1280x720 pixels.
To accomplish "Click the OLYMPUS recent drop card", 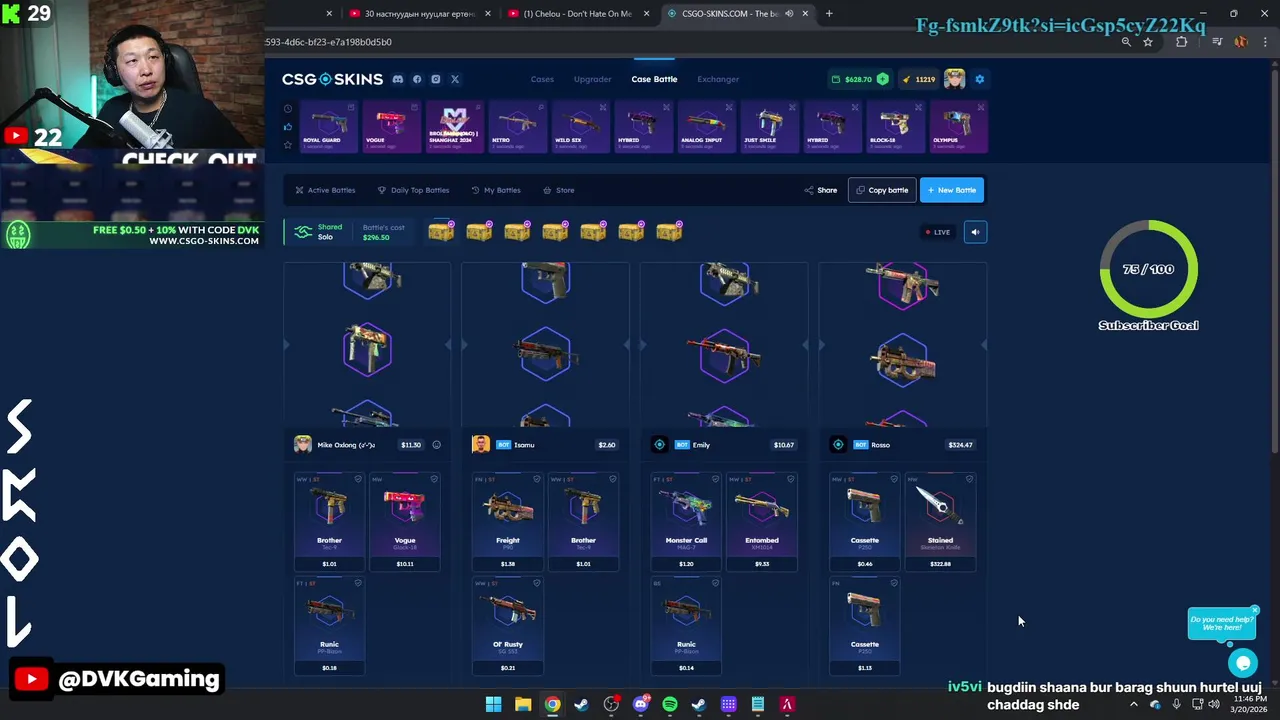I will [957, 126].
